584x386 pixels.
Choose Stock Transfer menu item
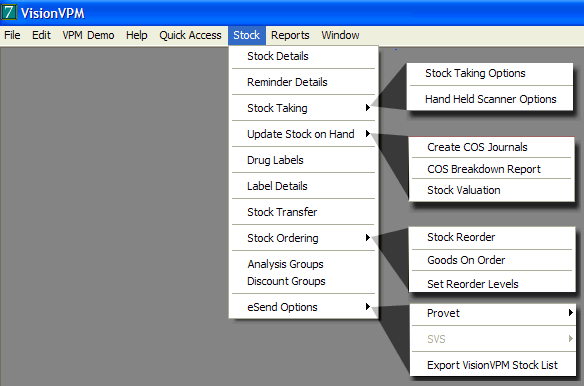click(304, 212)
